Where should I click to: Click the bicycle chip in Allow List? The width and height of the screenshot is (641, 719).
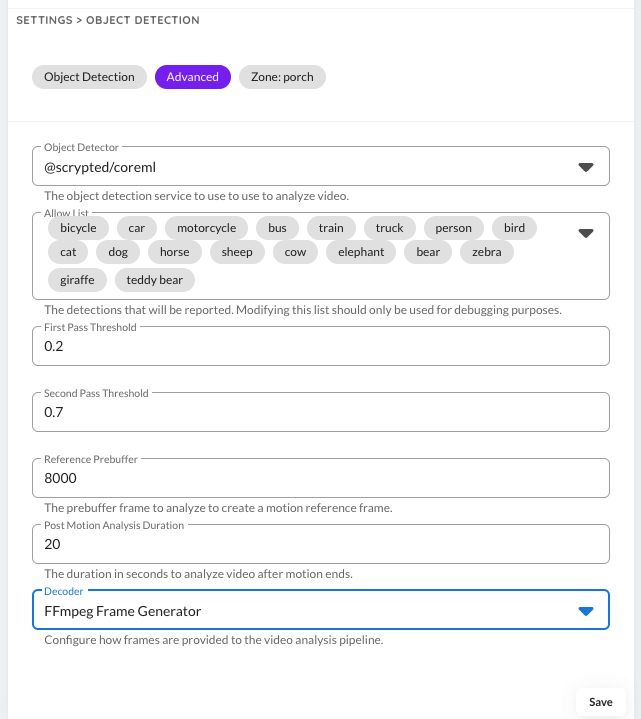[78, 228]
